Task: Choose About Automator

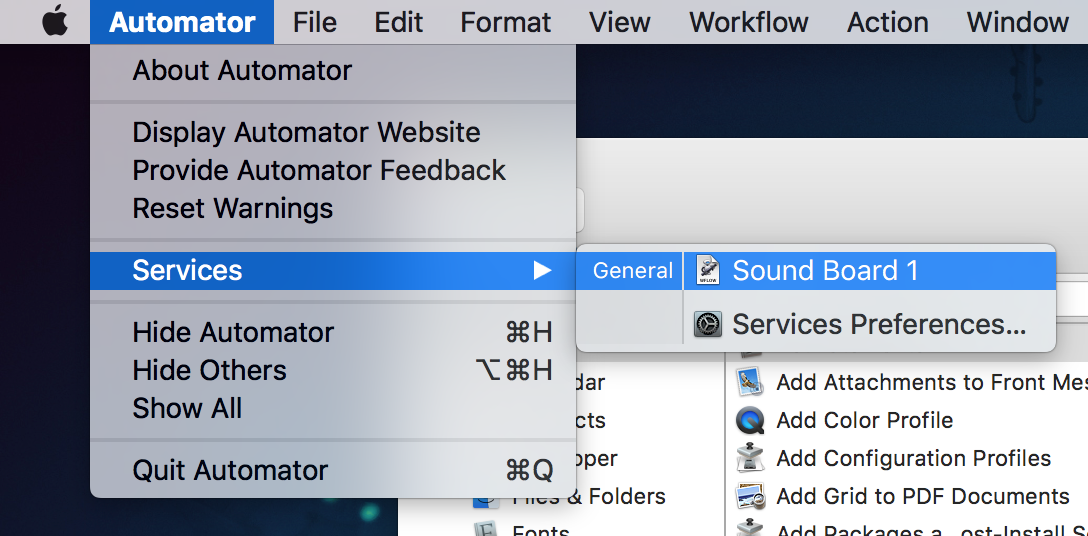Action: click(333, 71)
